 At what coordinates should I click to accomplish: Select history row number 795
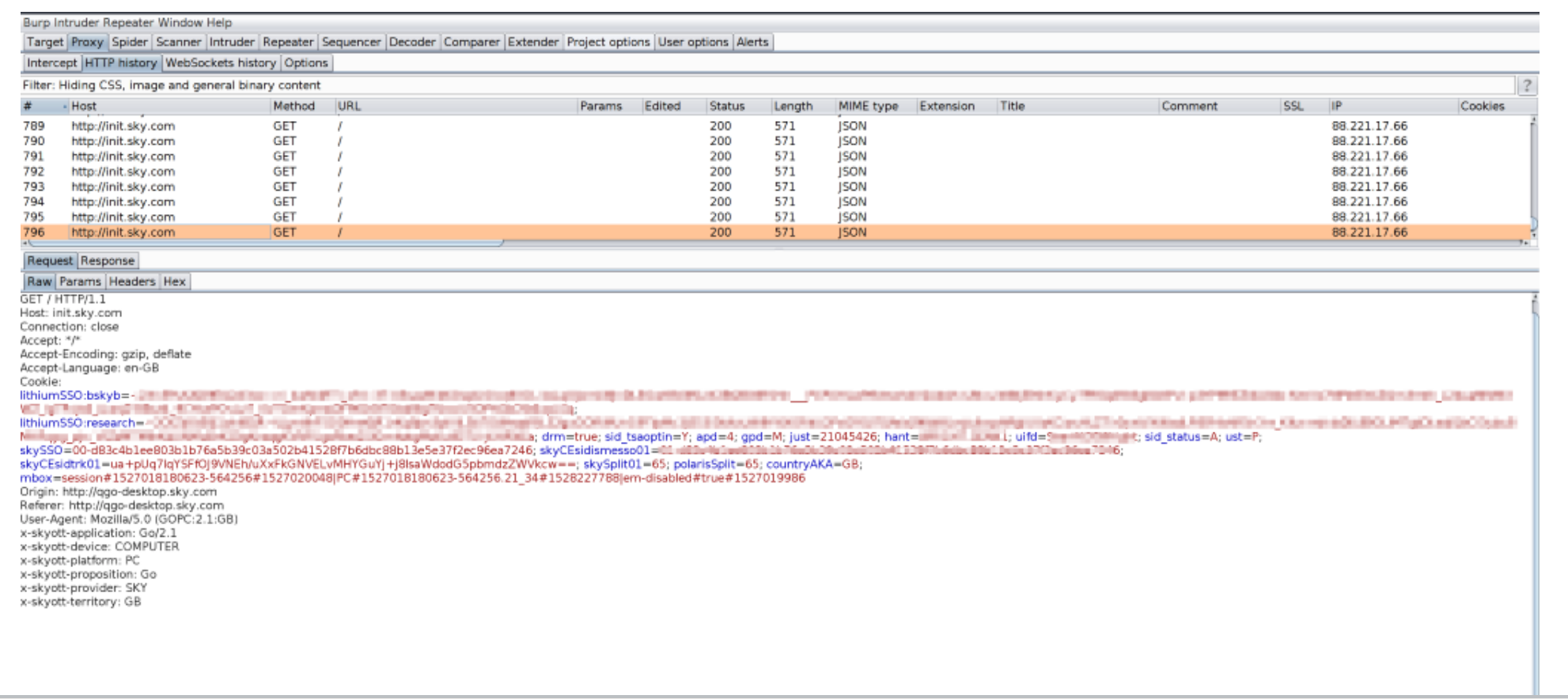[775, 217]
